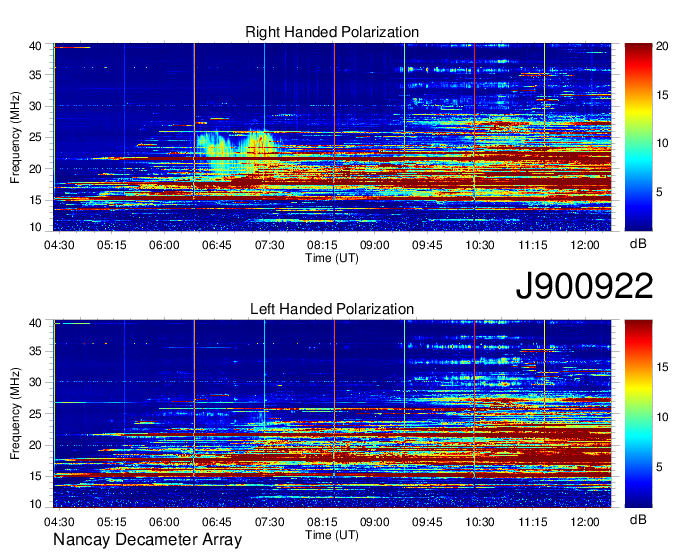Click the left-handed plot's color scale bar
This screenshot has width=680, height=552.
(x=638, y=413)
